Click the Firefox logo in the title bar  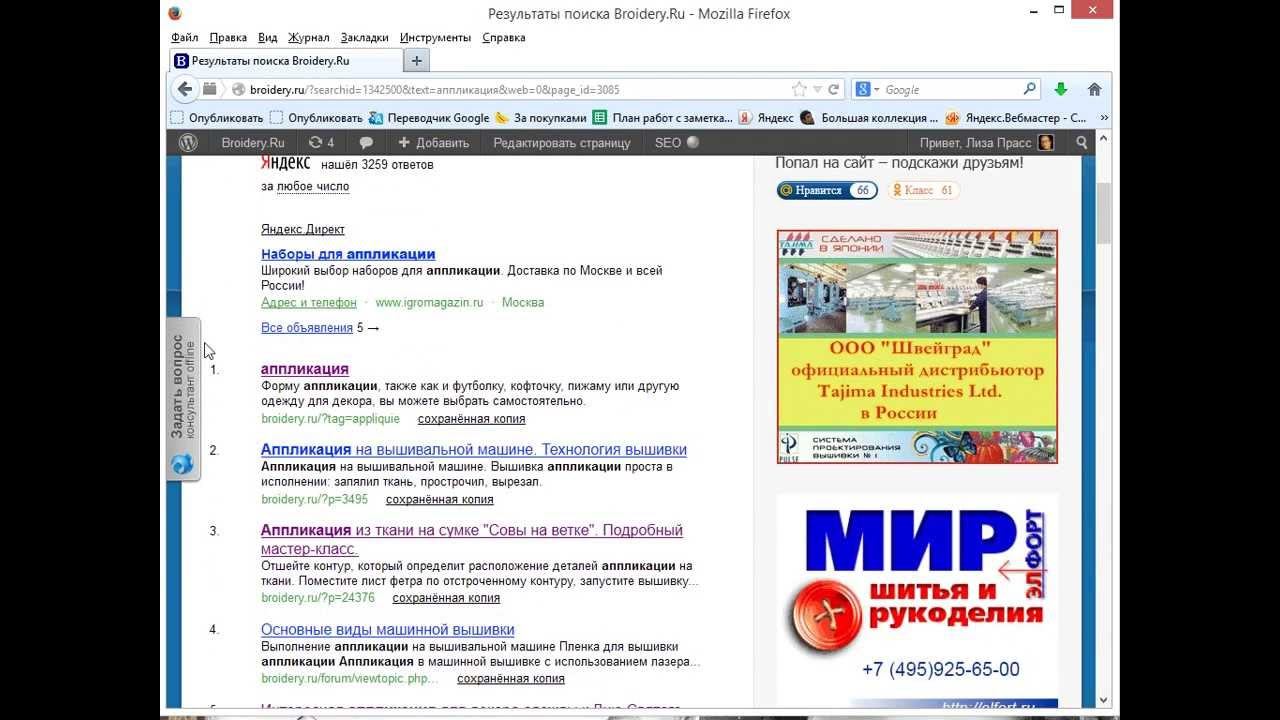tap(176, 13)
